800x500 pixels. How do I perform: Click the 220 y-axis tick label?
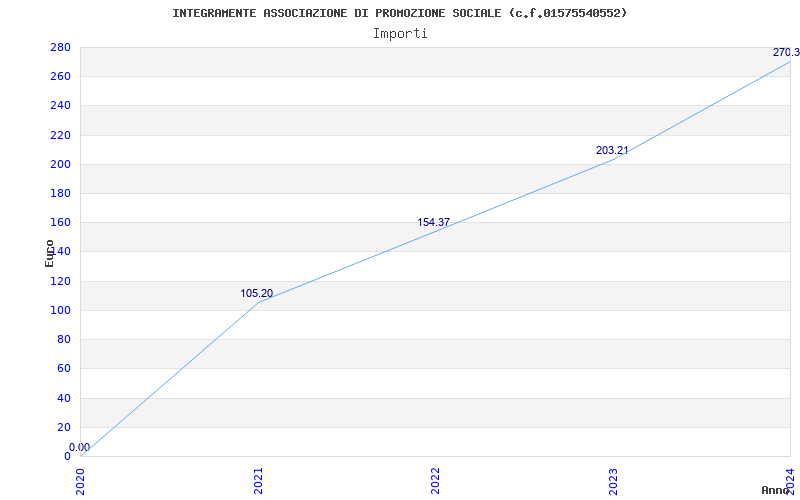[x=60, y=135]
